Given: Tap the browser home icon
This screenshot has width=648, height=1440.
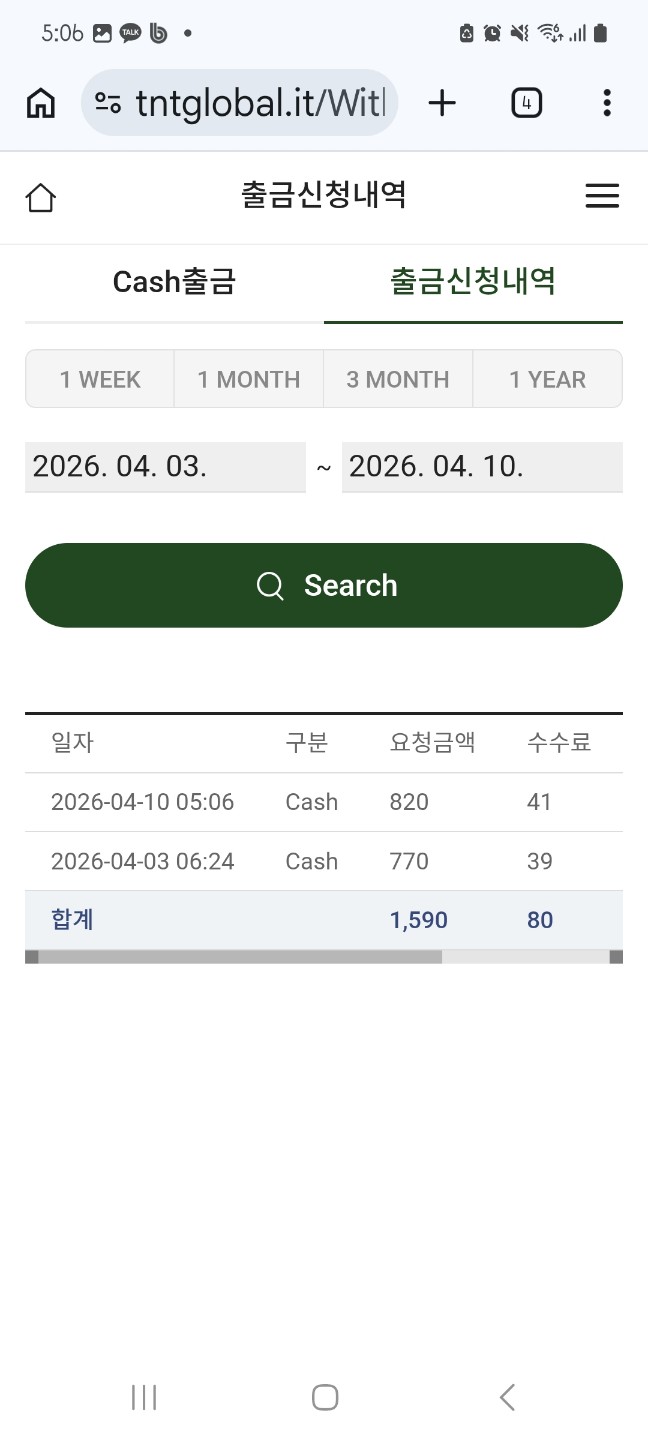Looking at the screenshot, I should tap(40, 103).
